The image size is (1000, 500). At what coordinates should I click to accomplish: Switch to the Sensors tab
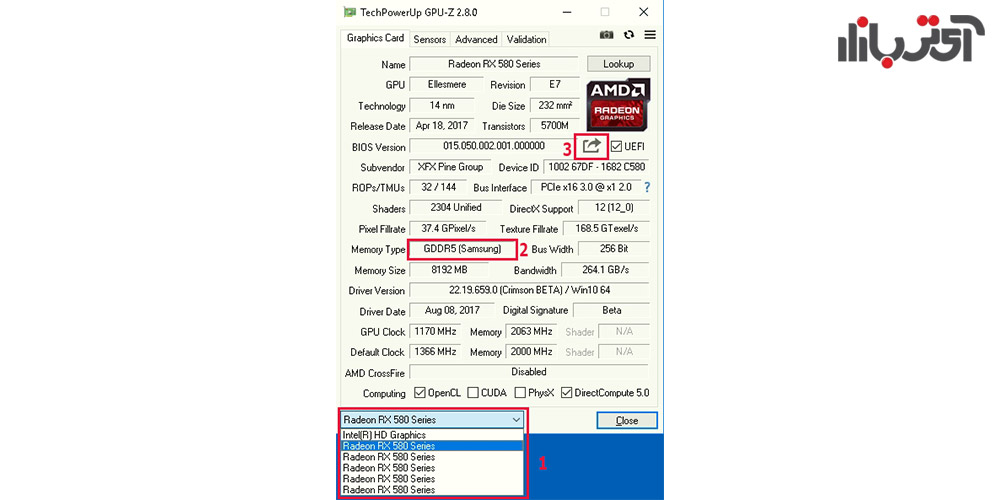(x=429, y=40)
